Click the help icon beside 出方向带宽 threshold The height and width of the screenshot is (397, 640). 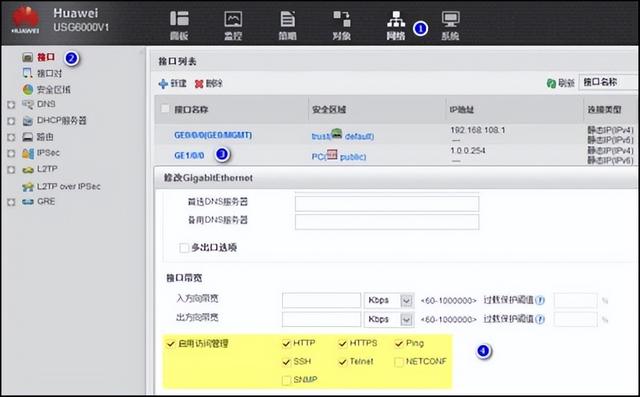click(540, 319)
